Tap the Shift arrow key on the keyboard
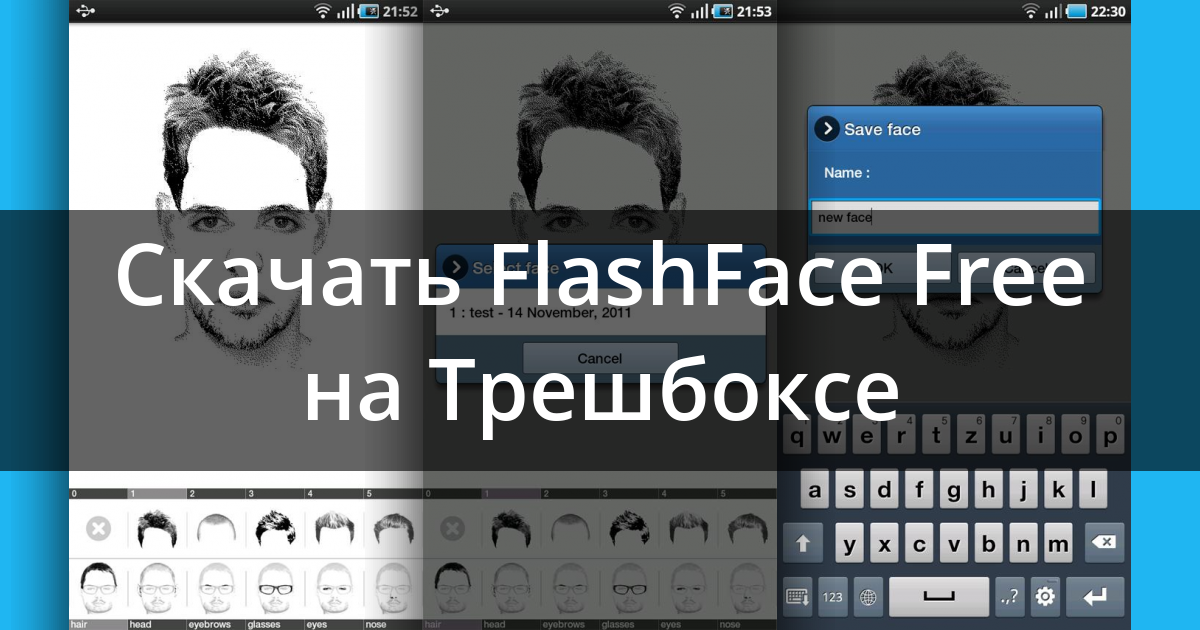The image size is (1200, 630). pos(803,544)
